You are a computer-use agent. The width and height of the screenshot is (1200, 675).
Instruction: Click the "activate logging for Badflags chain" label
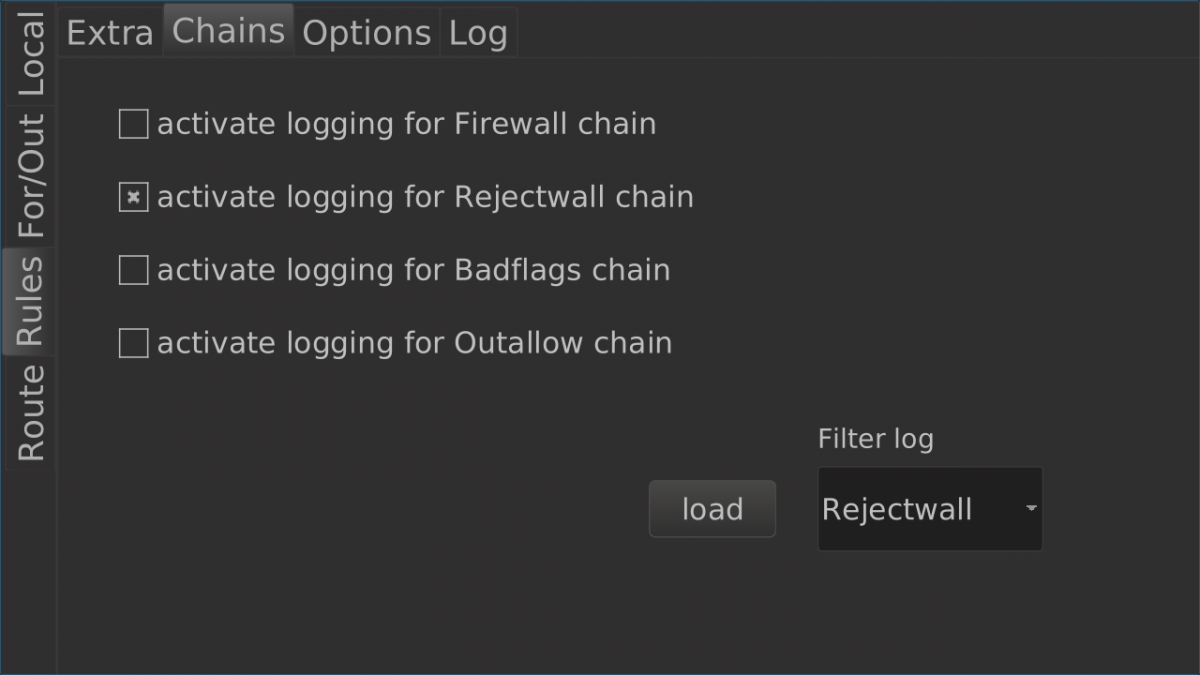[413, 271]
